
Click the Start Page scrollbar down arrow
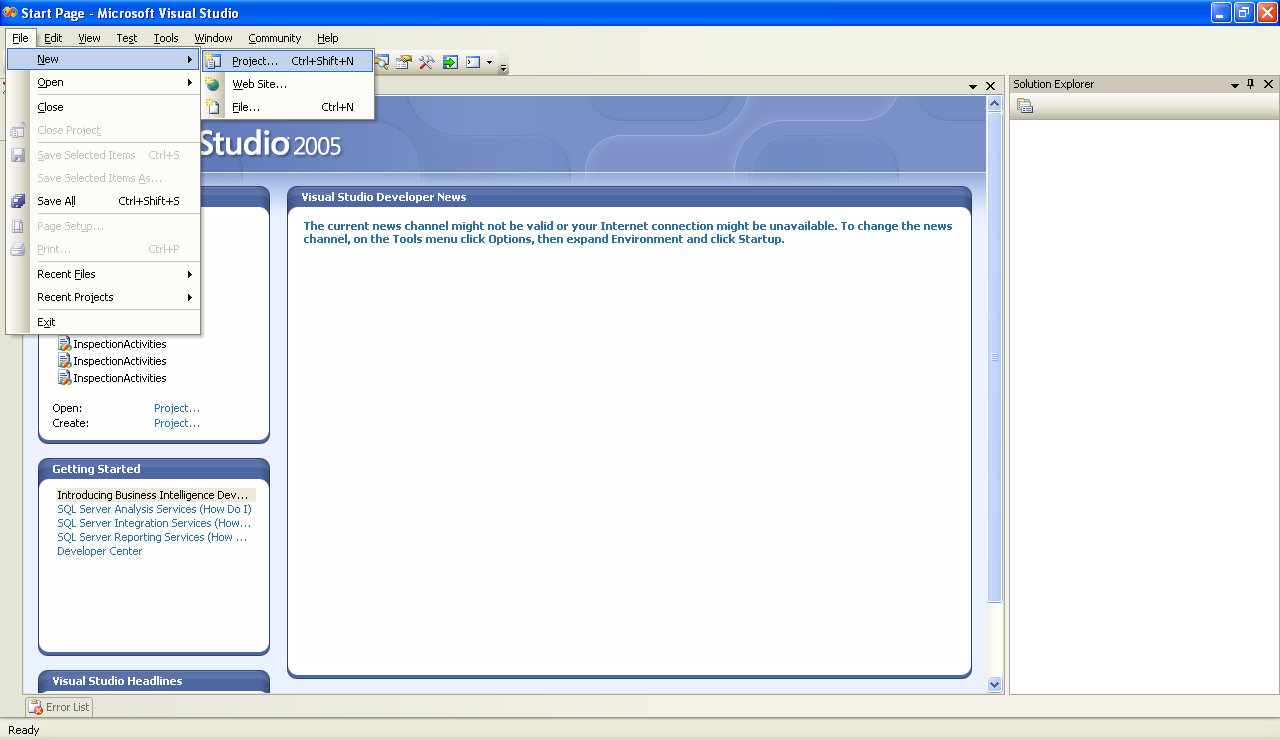coord(995,685)
